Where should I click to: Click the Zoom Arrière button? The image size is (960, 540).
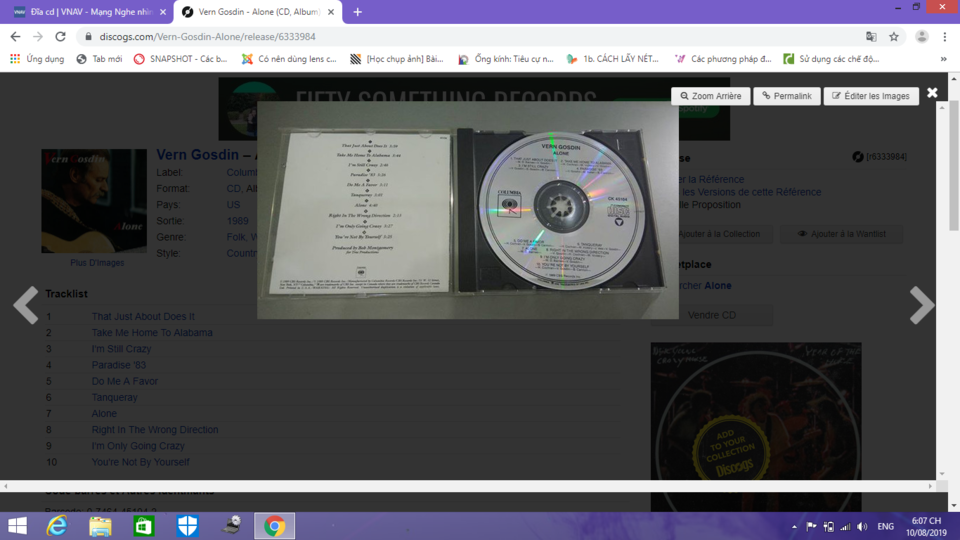[710, 96]
